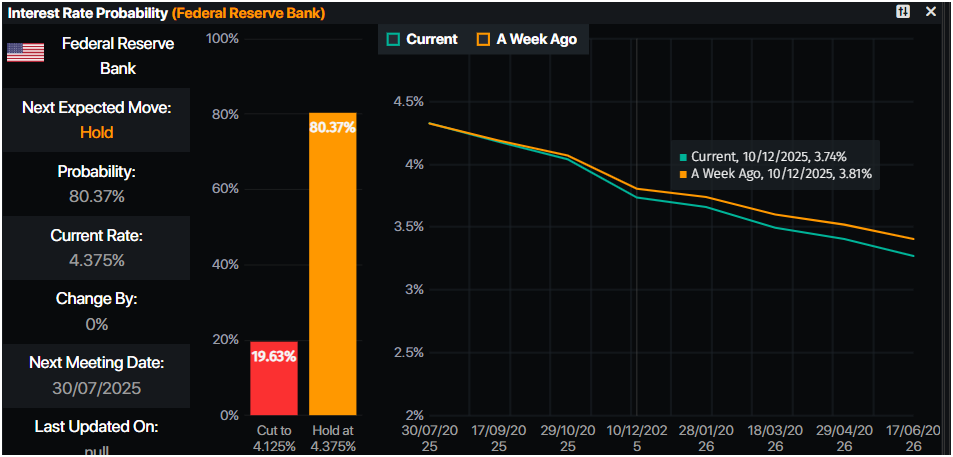Click the orange Hold value

(97, 132)
